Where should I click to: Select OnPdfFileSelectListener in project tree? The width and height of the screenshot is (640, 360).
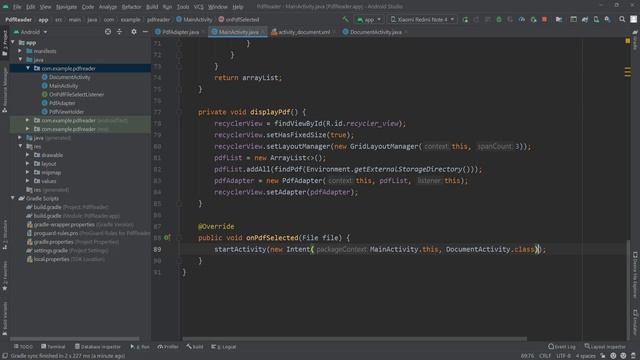coord(76,94)
